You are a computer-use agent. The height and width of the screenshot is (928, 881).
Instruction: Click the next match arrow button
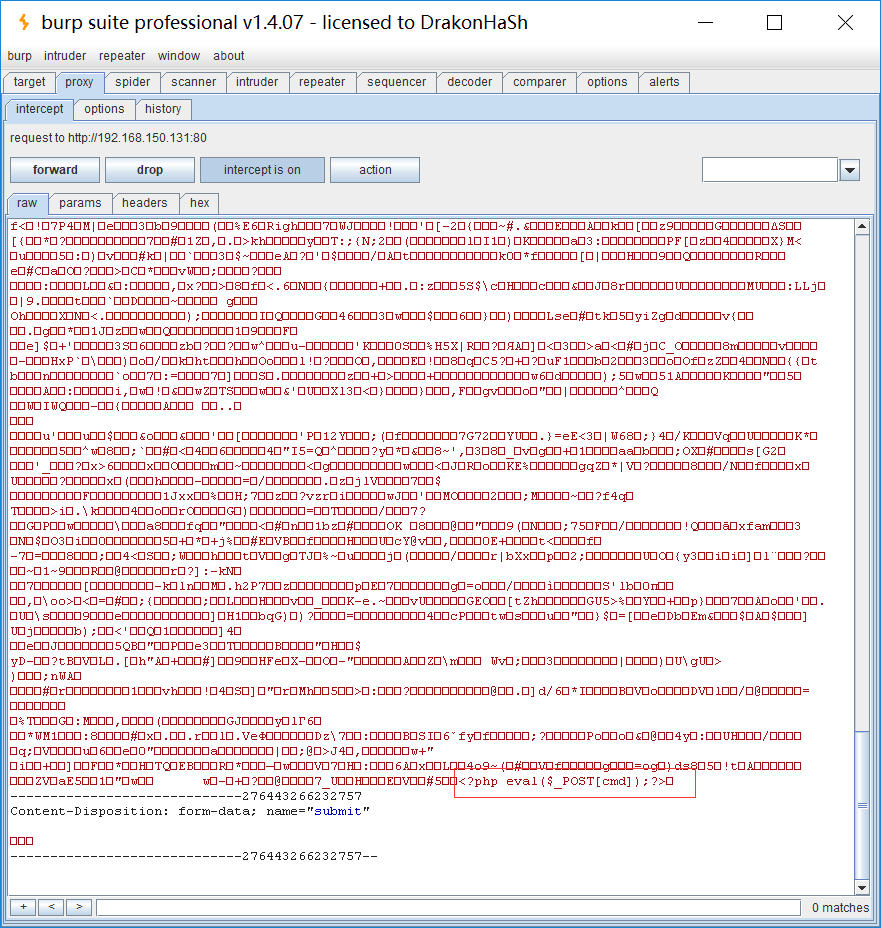[x=79, y=907]
